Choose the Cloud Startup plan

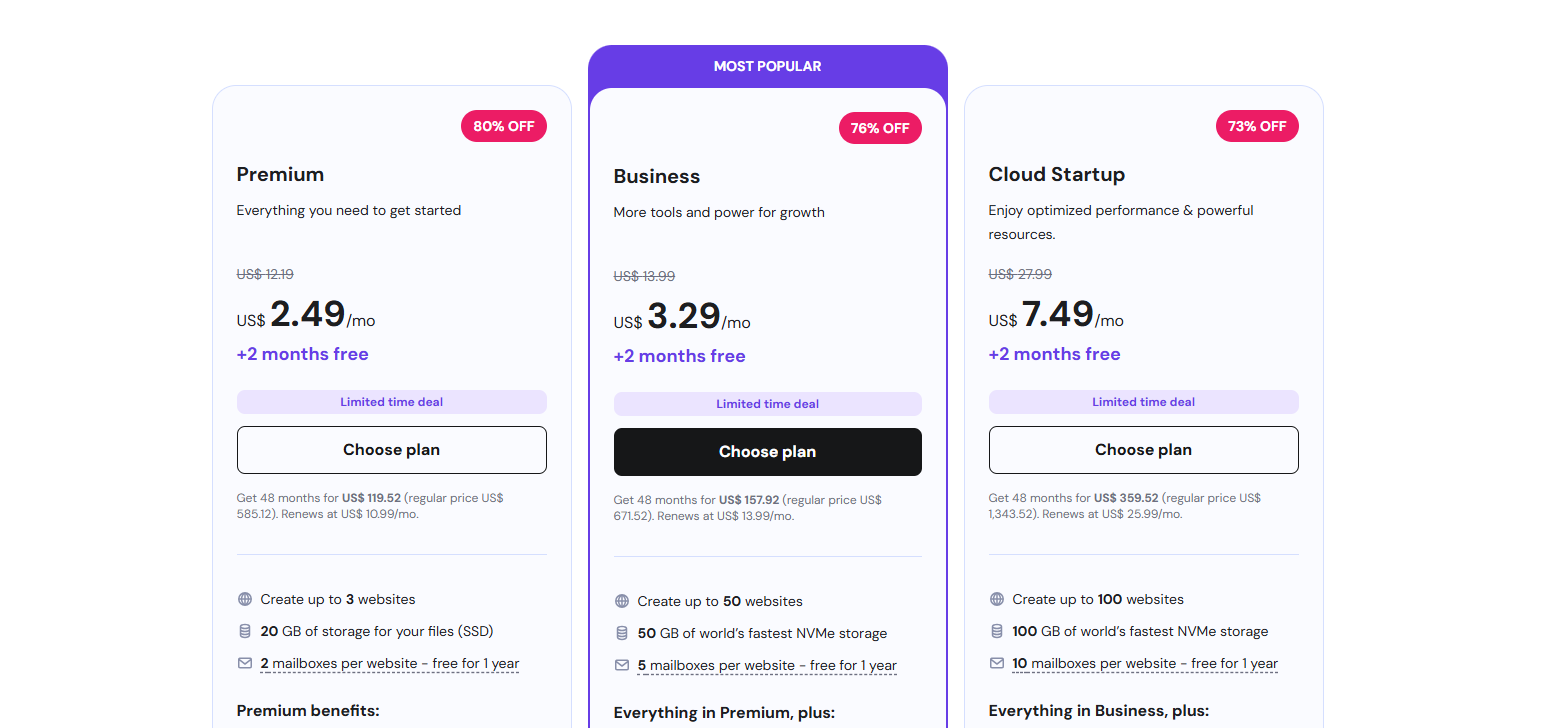click(1143, 450)
